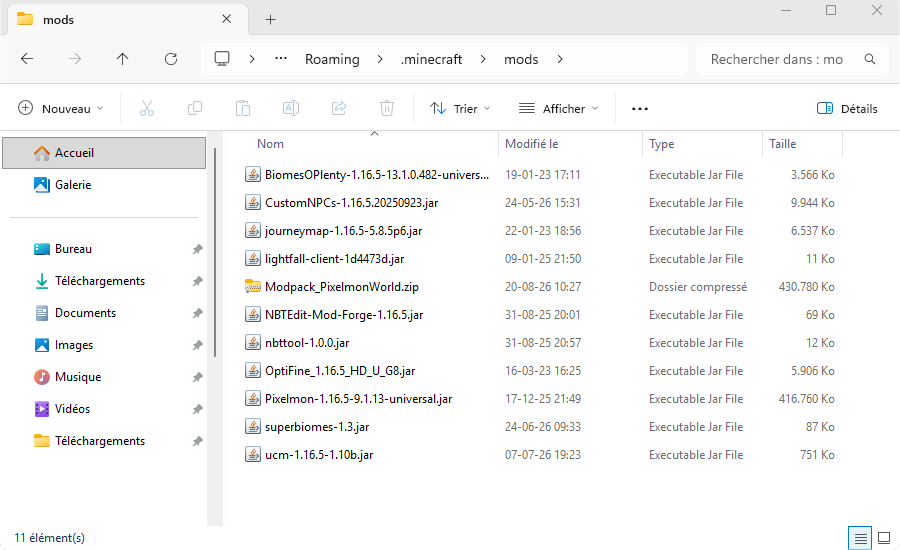The width and height of the screenshot is (900, 550).
Task: Go back with the left arrow
Action: 27,59
